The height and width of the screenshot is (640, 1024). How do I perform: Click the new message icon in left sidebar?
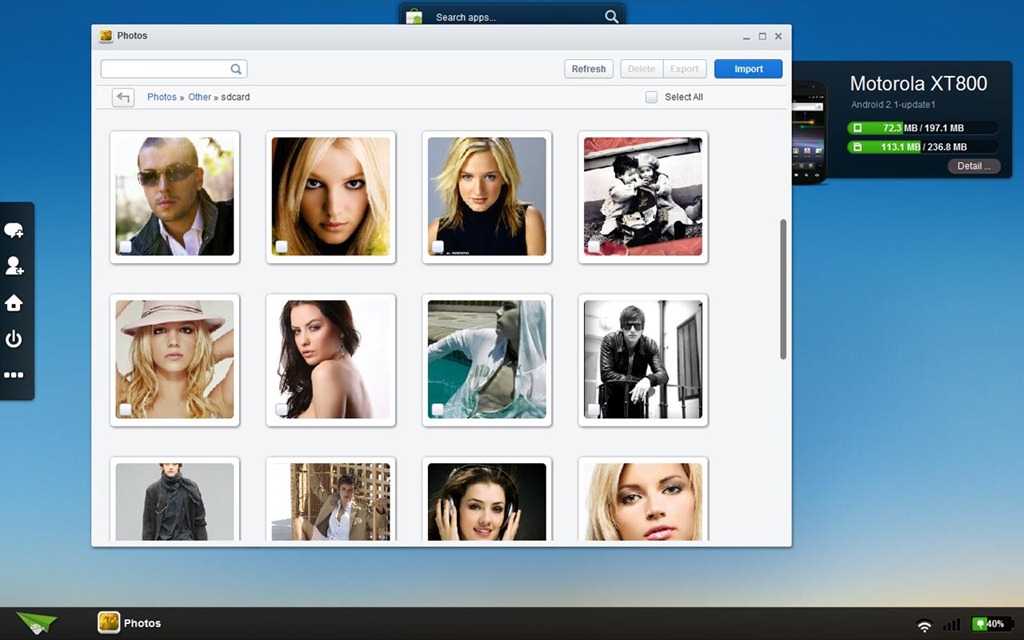tap(14, 231)
